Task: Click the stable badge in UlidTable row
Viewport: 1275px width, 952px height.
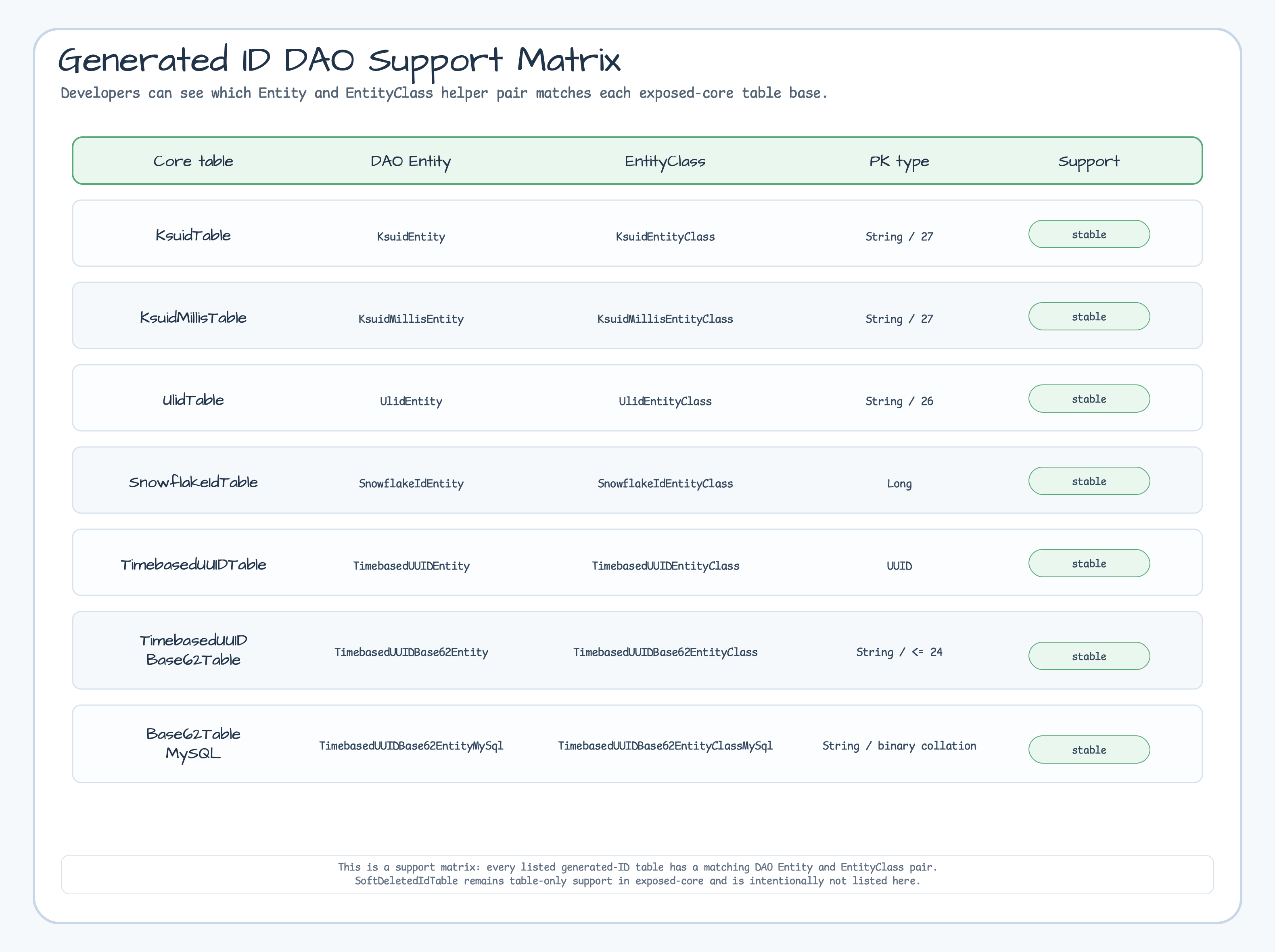Action: click(x=1088, y=399)
